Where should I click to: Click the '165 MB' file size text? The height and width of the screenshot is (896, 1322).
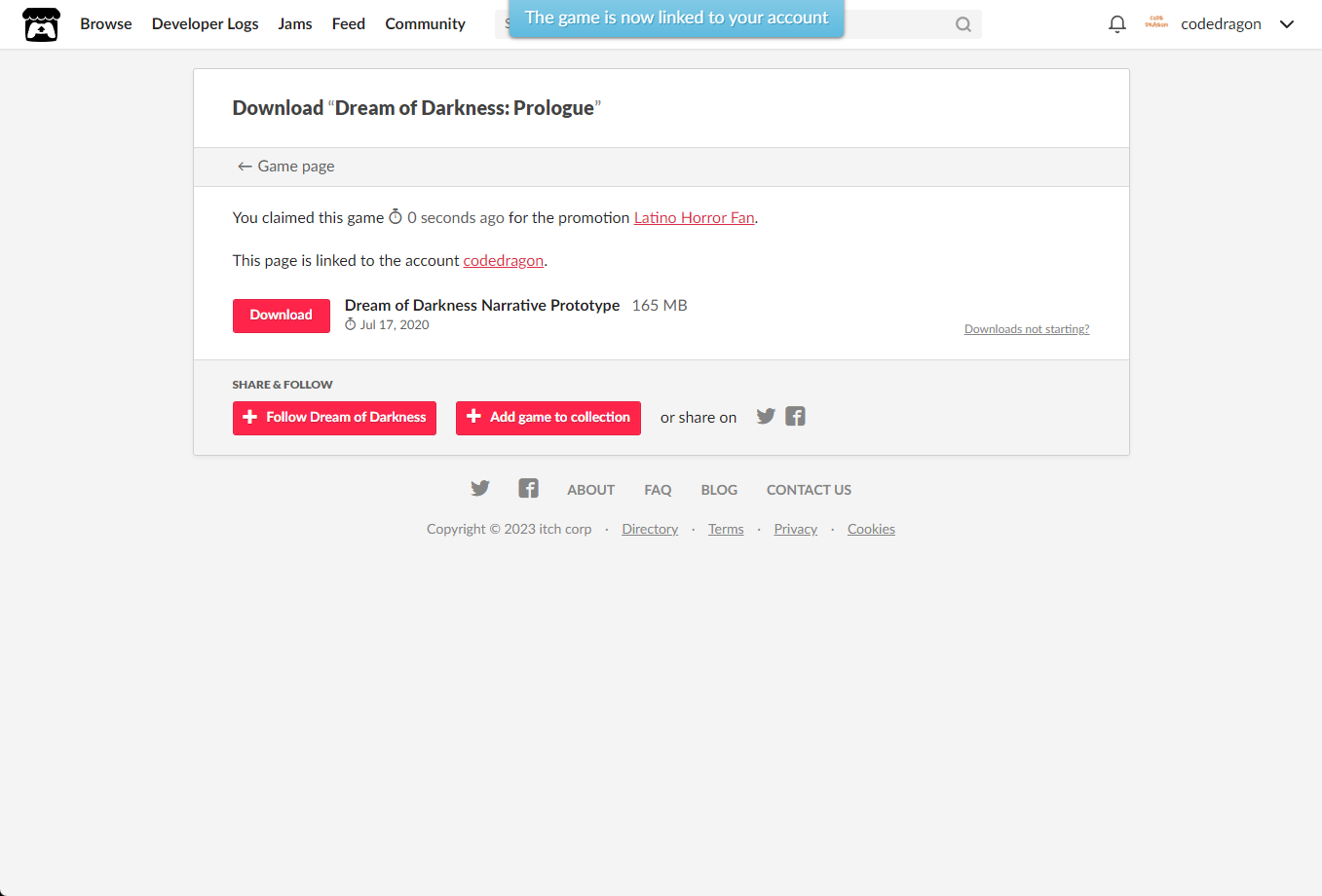coord(660,306)
